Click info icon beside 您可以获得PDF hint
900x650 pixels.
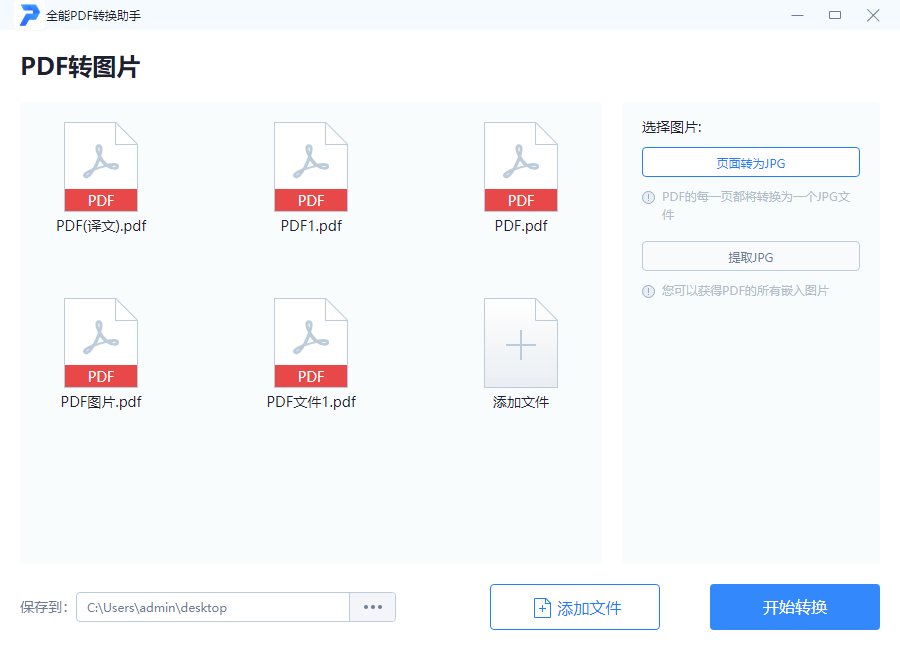coord(648,291)
